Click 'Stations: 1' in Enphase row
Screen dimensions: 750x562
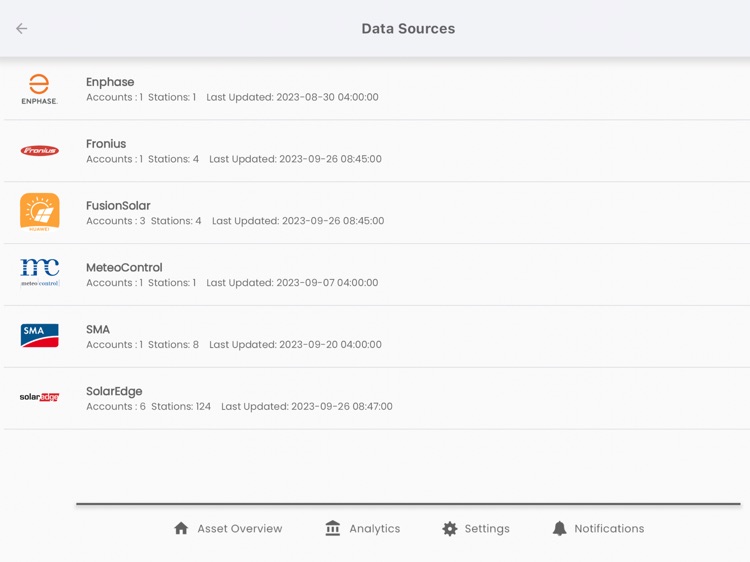(x=172, y=97)
